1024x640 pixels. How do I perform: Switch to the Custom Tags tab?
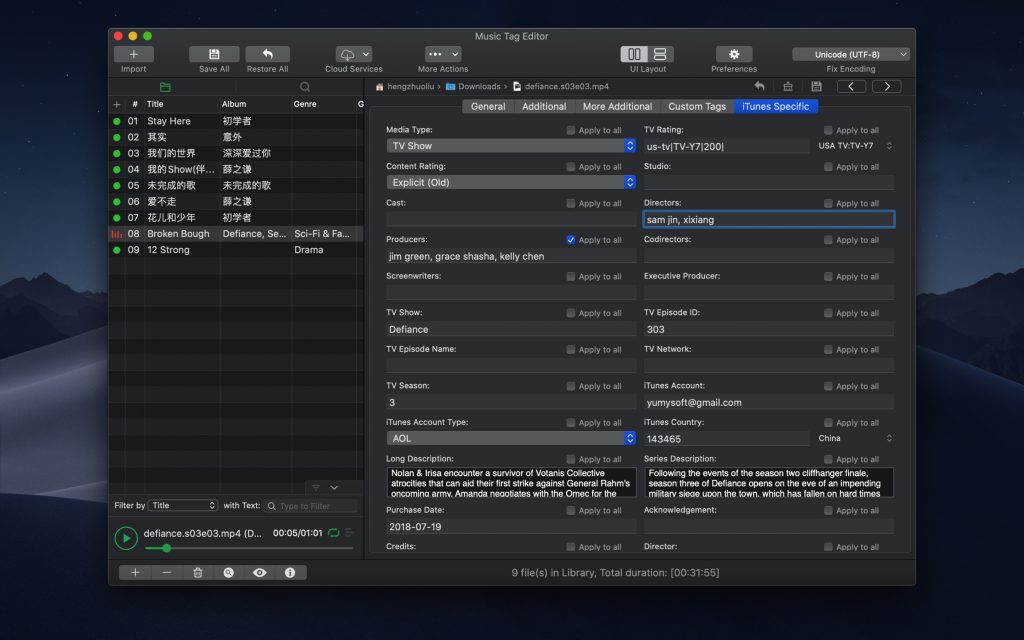point(697,106)
